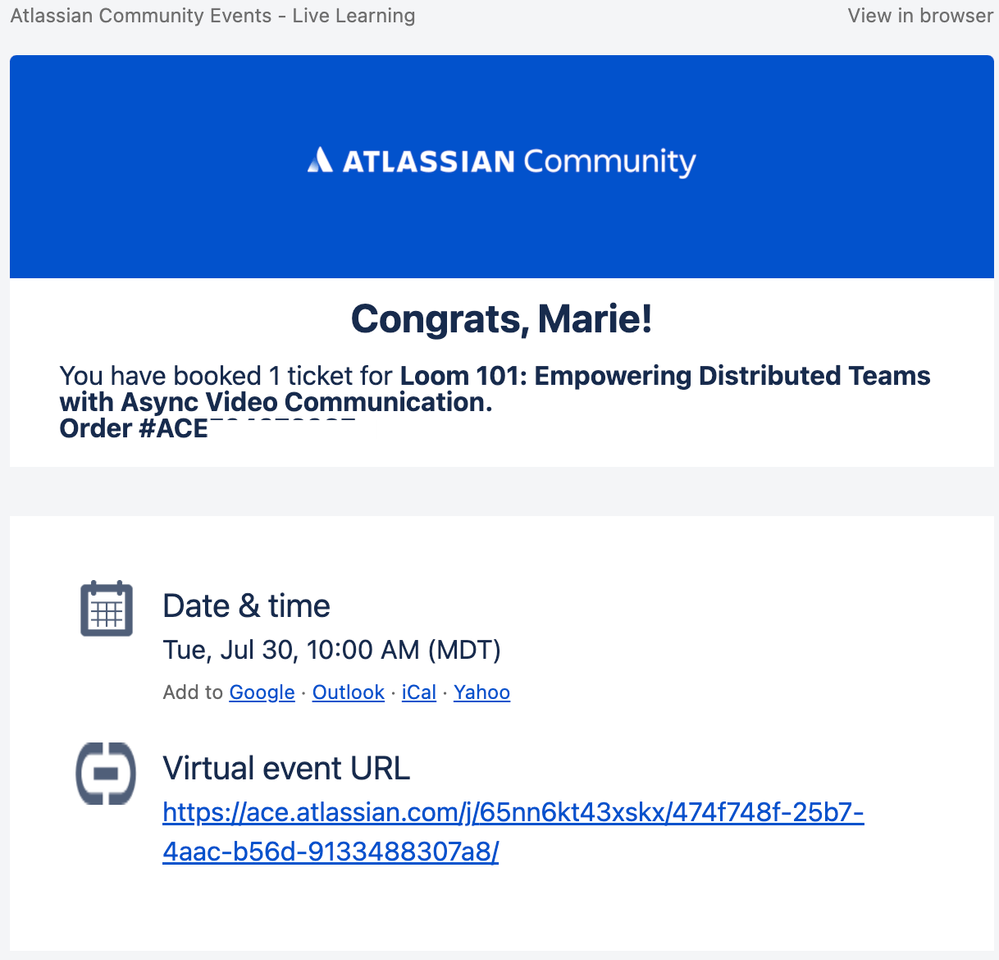Viewport: 999px width, 960px height.
Task: Add the event to Outlook
Action: [x=348, y=692]
